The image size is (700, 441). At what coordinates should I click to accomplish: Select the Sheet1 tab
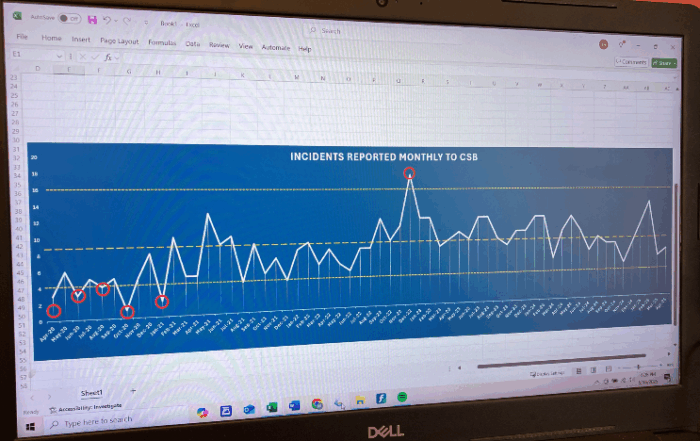(x=92, y=393)
